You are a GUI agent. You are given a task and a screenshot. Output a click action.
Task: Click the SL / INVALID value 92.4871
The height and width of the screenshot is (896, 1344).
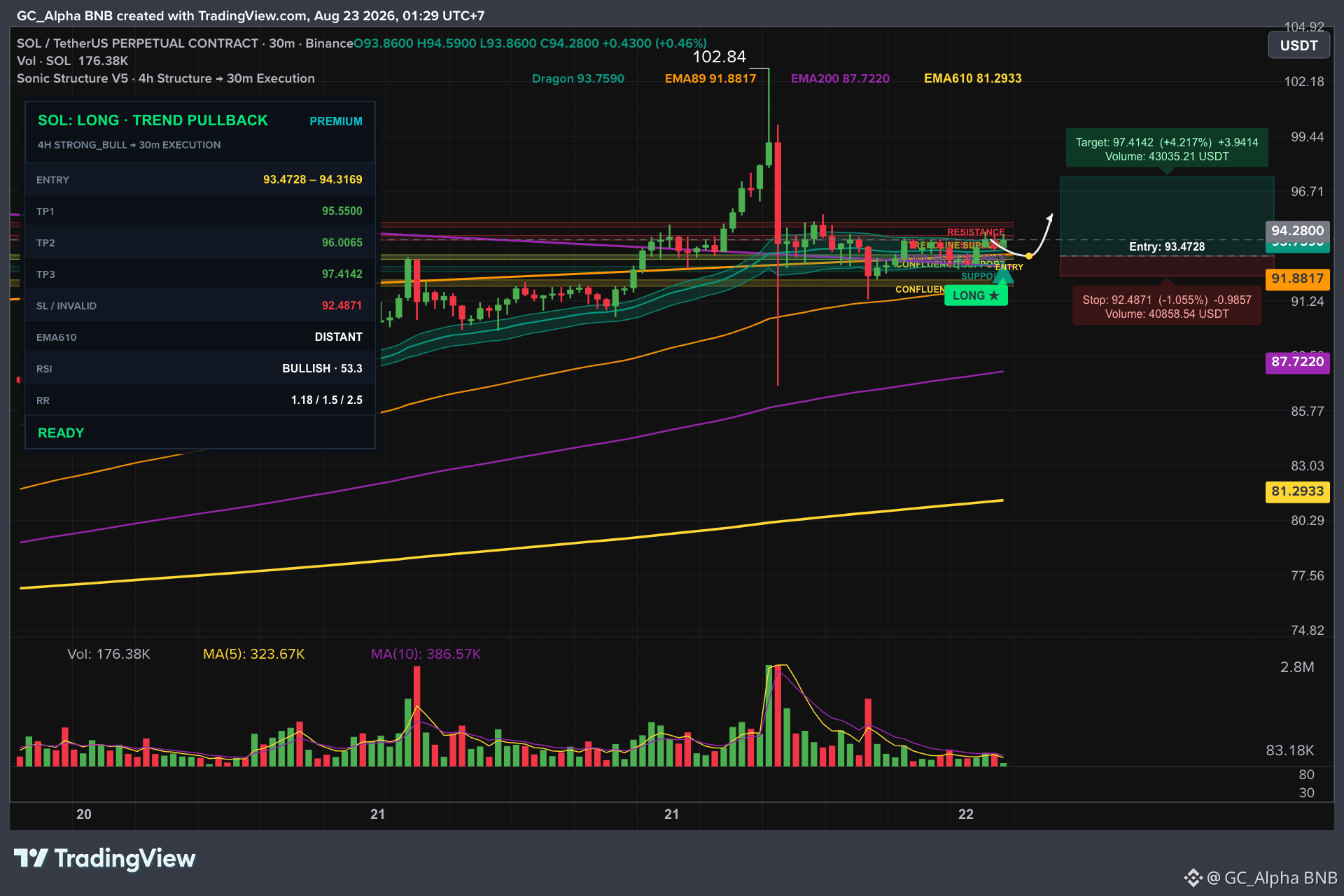[342, 305]
